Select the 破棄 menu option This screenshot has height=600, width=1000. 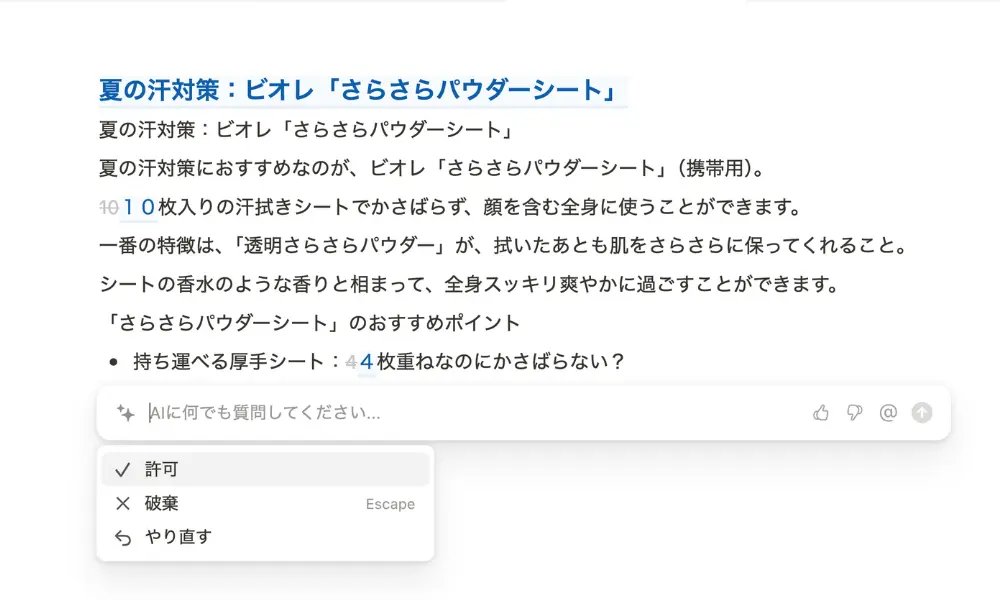265,503
